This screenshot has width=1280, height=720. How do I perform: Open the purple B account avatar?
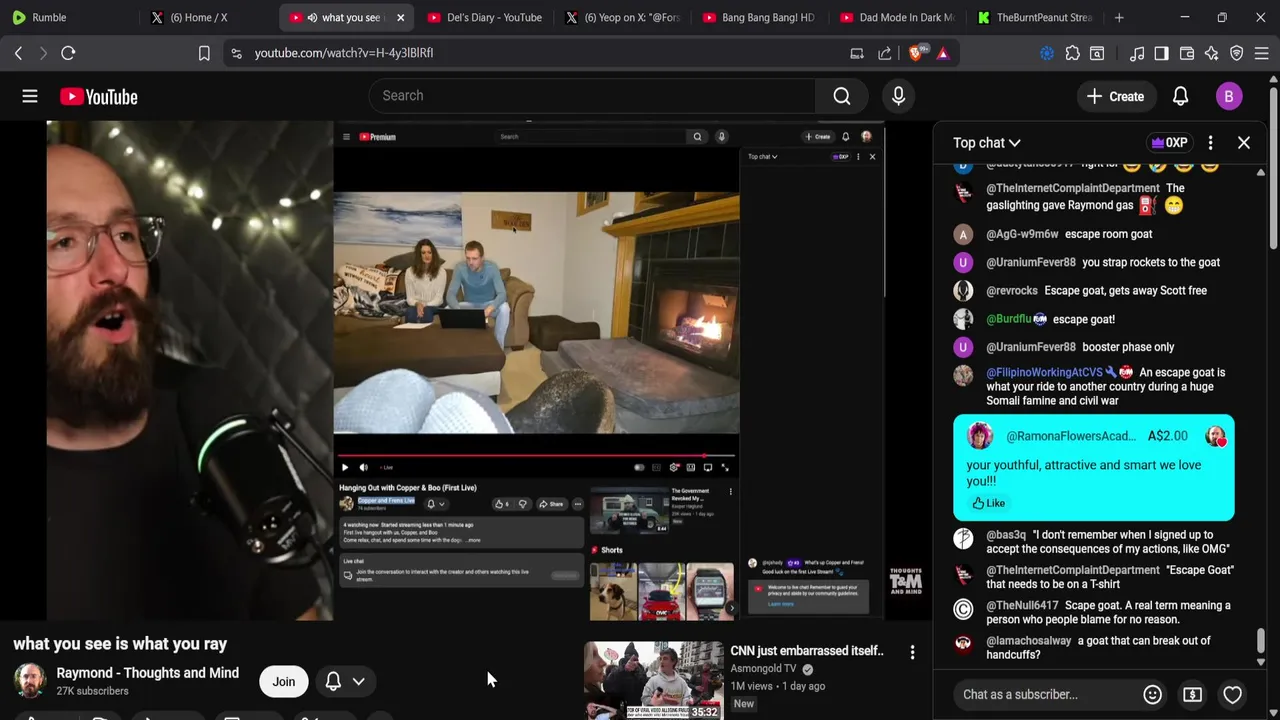click(1229, 96)
